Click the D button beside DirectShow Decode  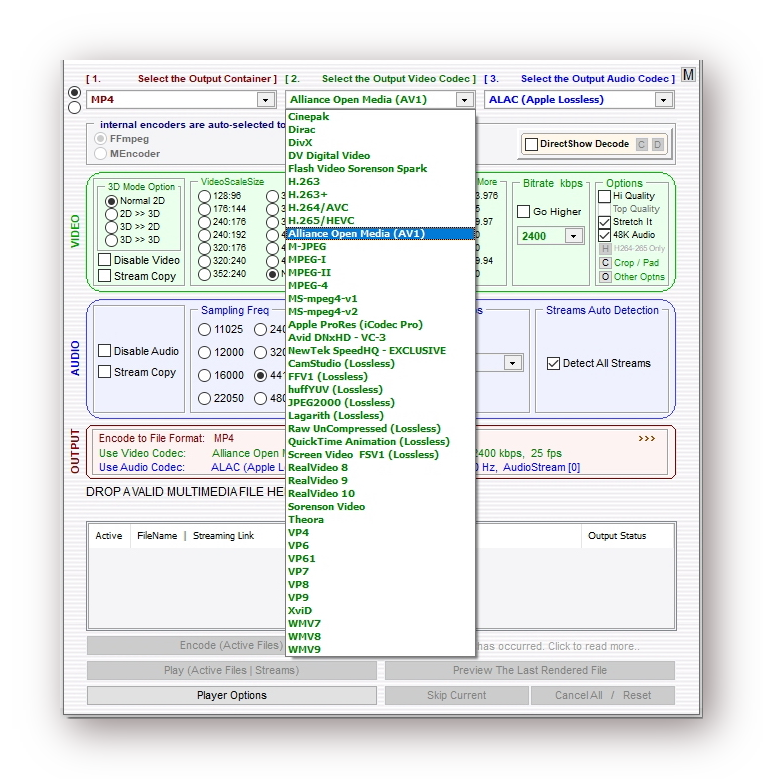point(657,145)
